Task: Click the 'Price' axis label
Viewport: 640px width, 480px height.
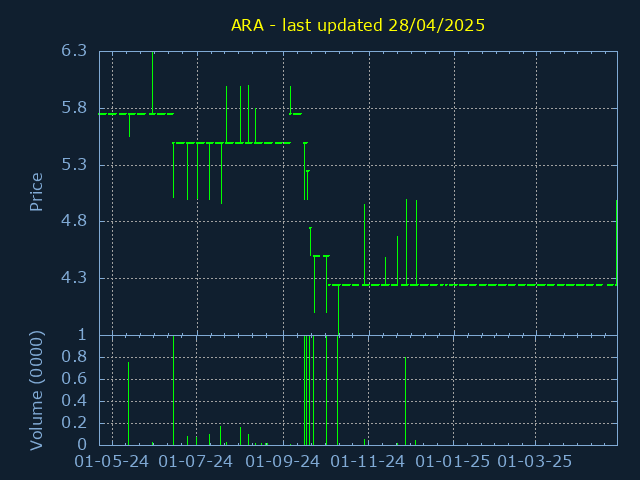Action: coord(36,192)
